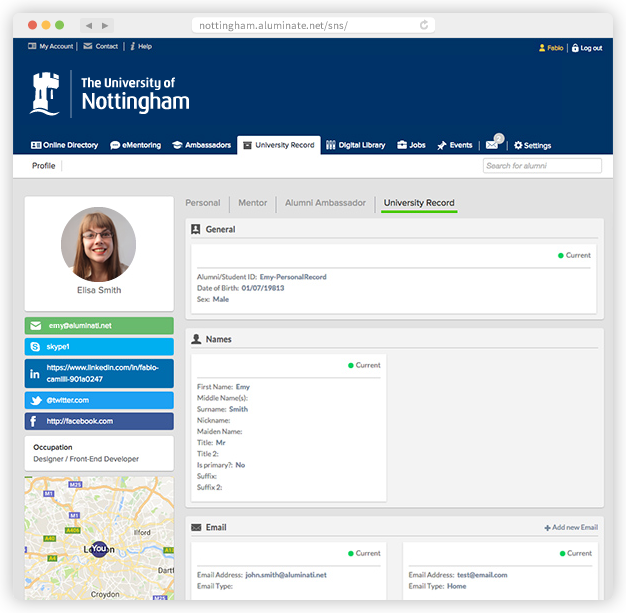Select the University Record profile tab
The image size is (626, 613).
coord(419,203)
